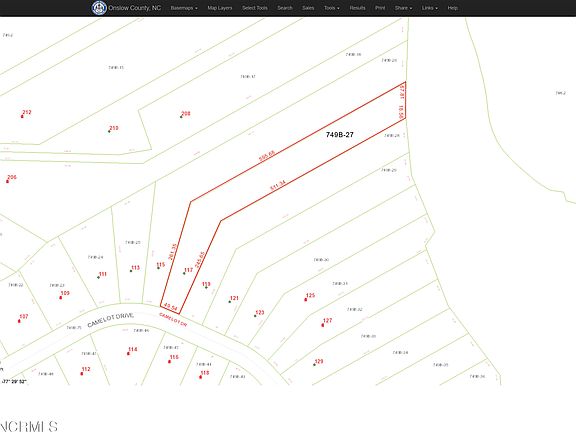Image resolution: width=576 pixels, height=432 pixels.
Task: Expand the Share dropdown
Action: 403,8
